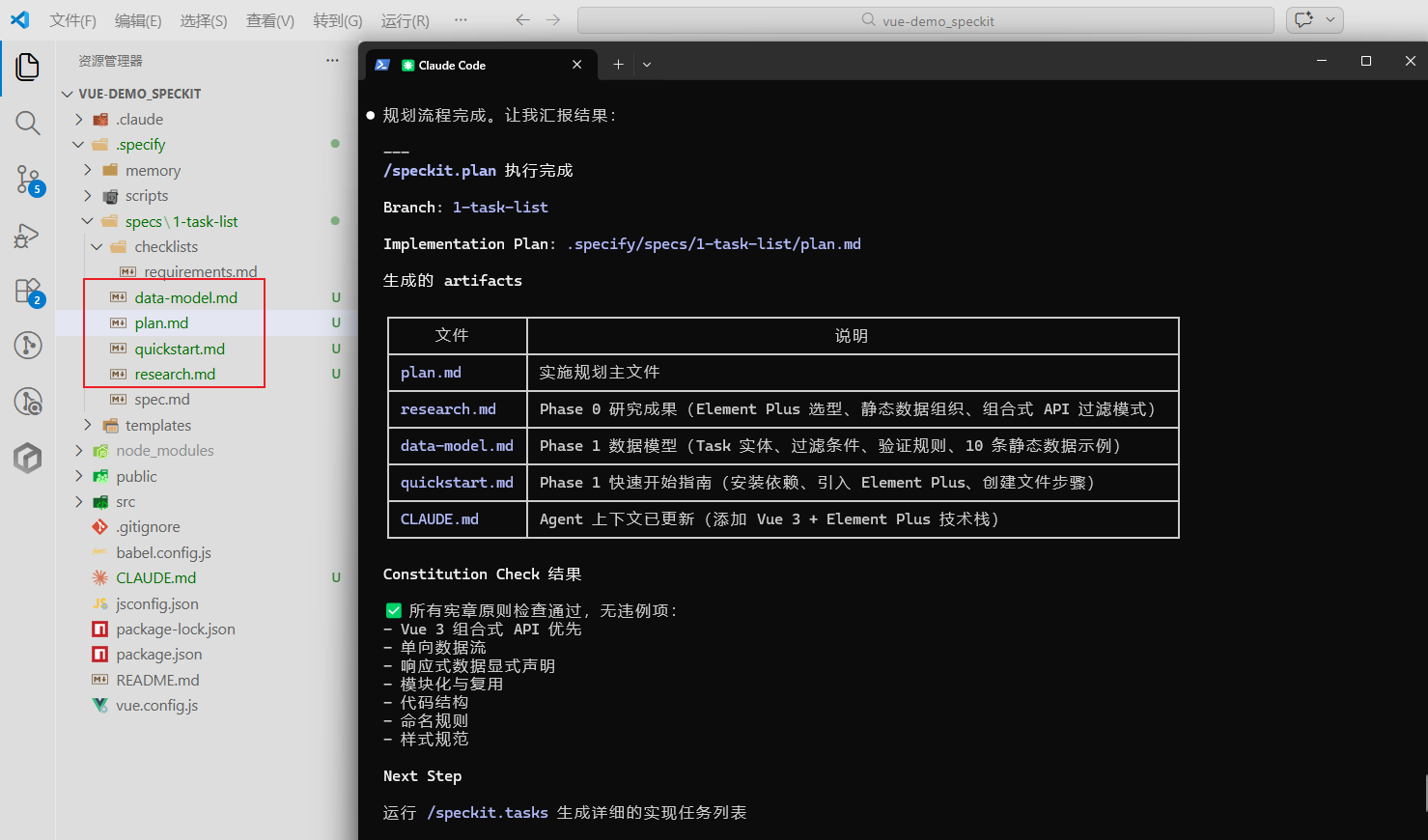Expand the scripts folder
This screenshot has height=840, width=1428.
(x=88, y=196)
